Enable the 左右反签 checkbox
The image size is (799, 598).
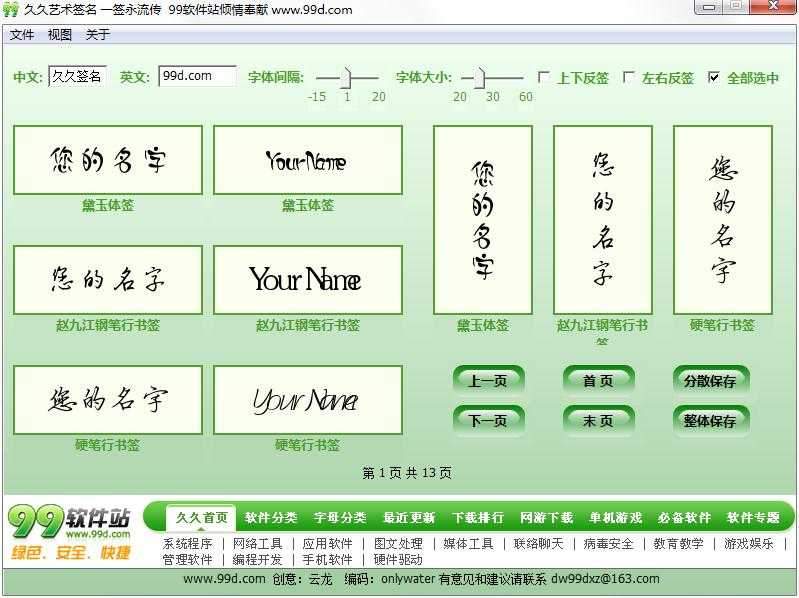628,77
